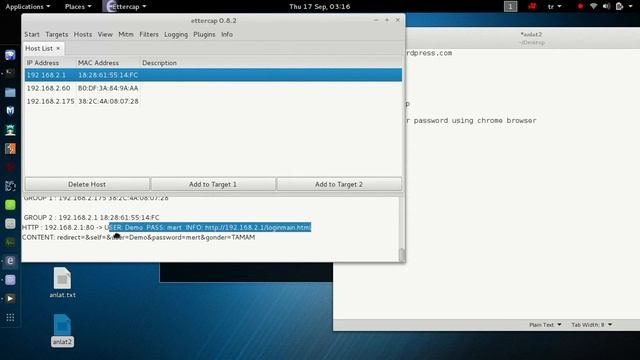Open the Hosts menu
This screenshot has width=640, height=360.
[83, 34]
